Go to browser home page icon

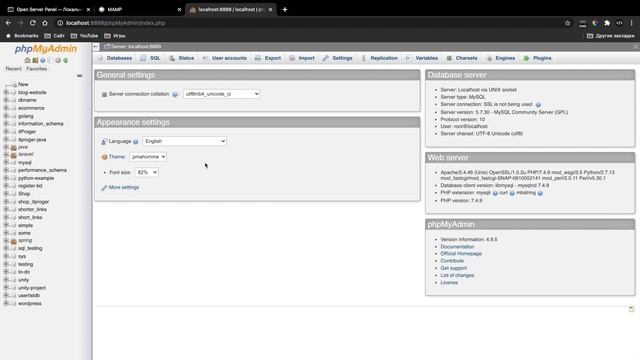coord(45,23)
